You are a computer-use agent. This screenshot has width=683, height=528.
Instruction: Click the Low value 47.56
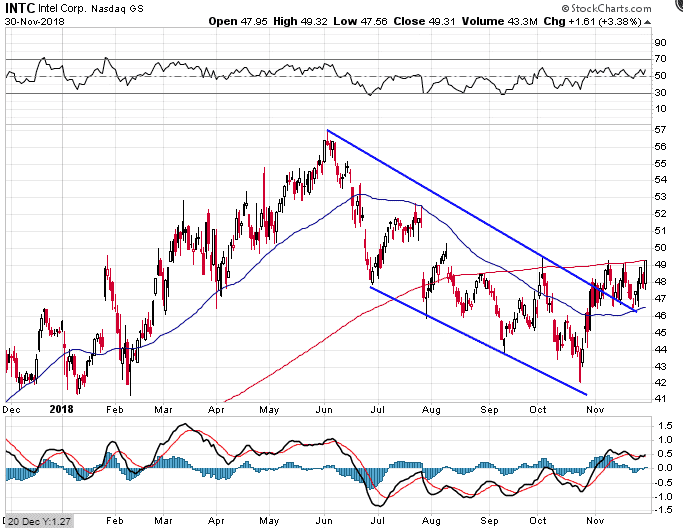point(373,21)
